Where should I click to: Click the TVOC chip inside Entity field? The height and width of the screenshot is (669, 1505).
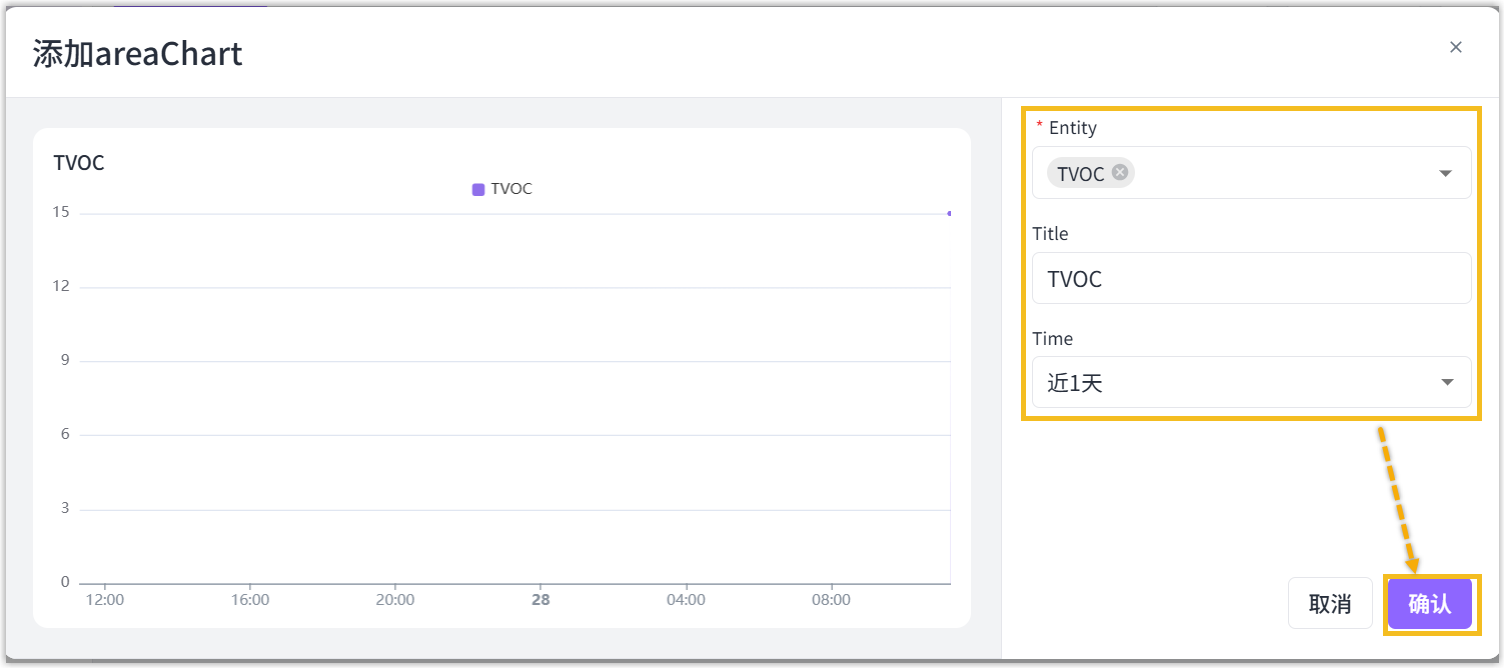1080,173
